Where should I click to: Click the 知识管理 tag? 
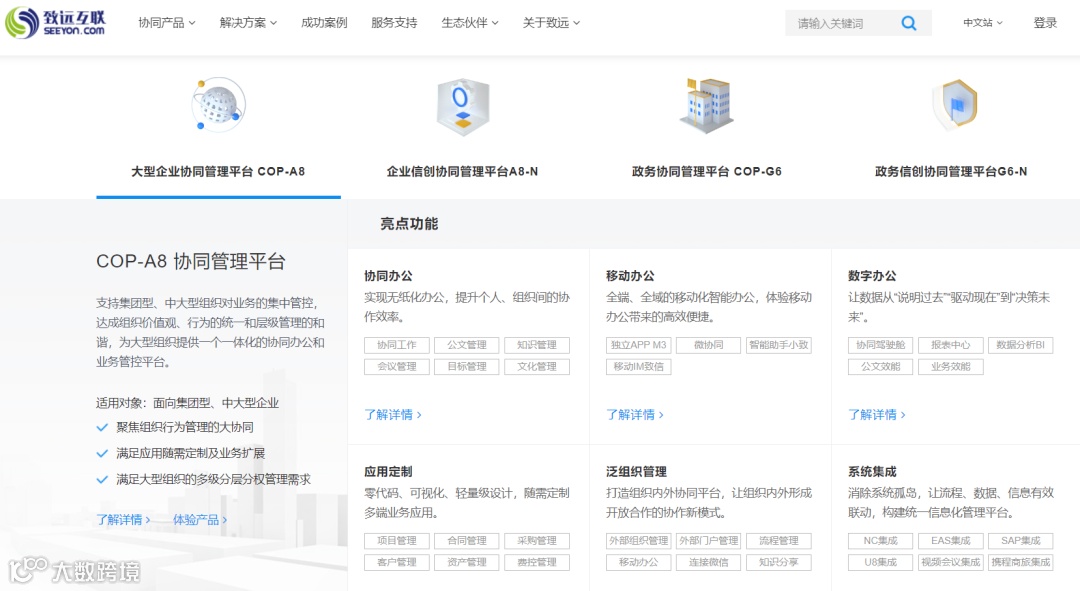click(x=537, y=345)
